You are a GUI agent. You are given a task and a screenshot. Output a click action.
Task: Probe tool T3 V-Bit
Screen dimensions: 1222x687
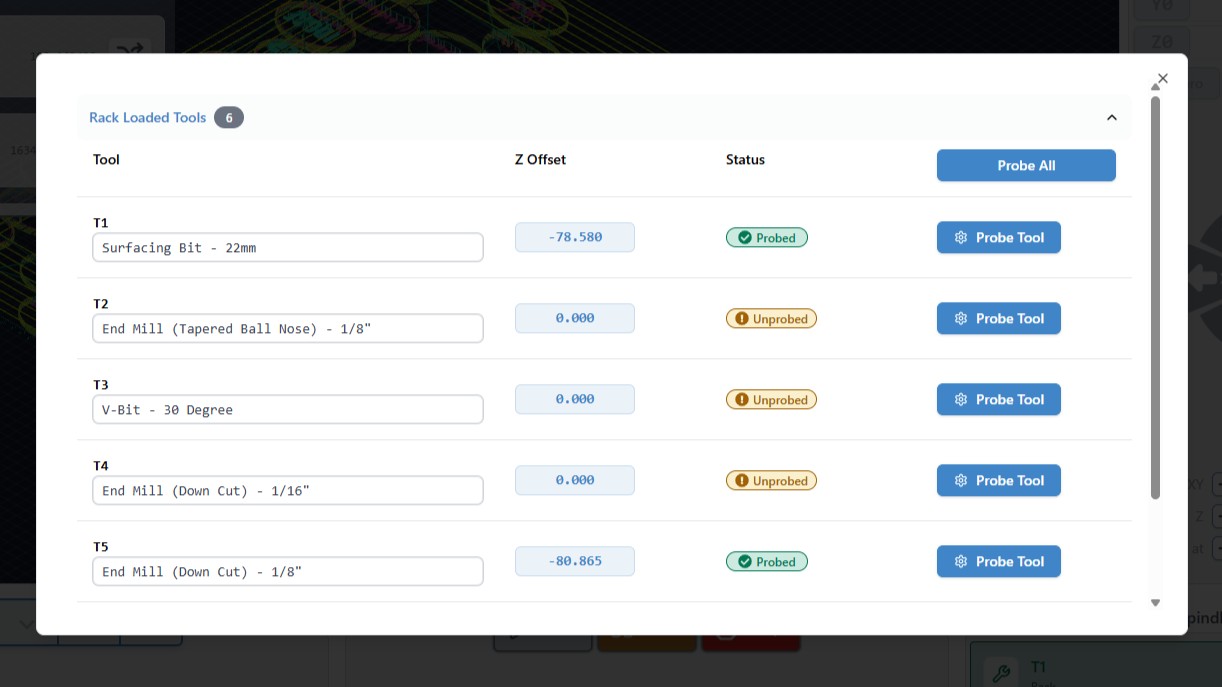998,400
